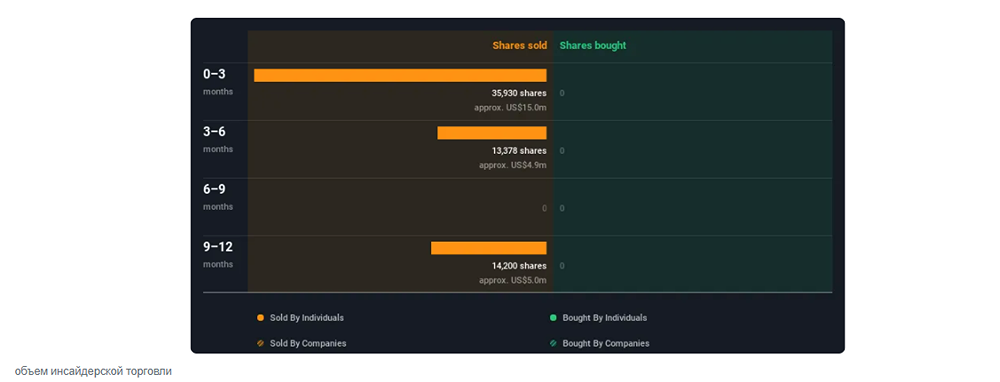This screenshot has height=382, width=1000.
Task: Click the 3–6 months row label
Action: tap(218, 139)
